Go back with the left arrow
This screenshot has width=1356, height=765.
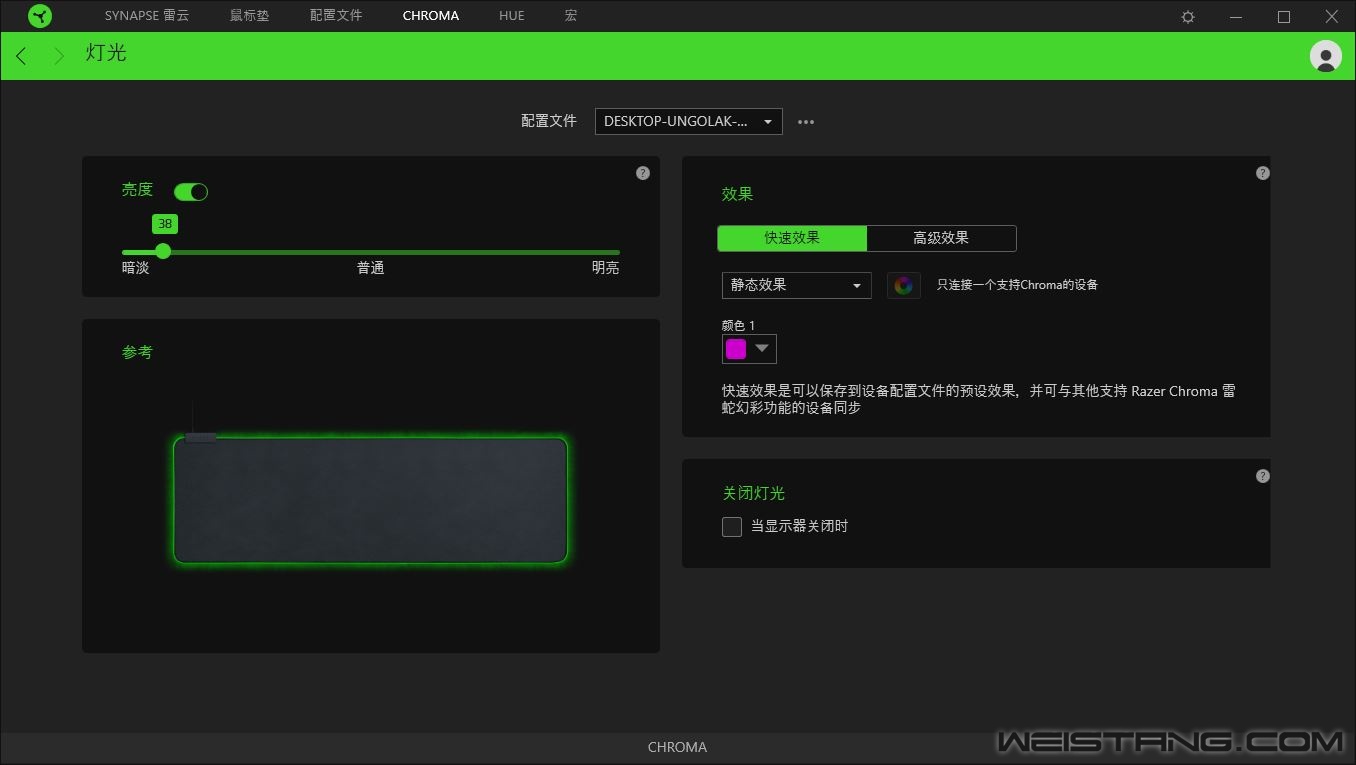pos(21,56)
